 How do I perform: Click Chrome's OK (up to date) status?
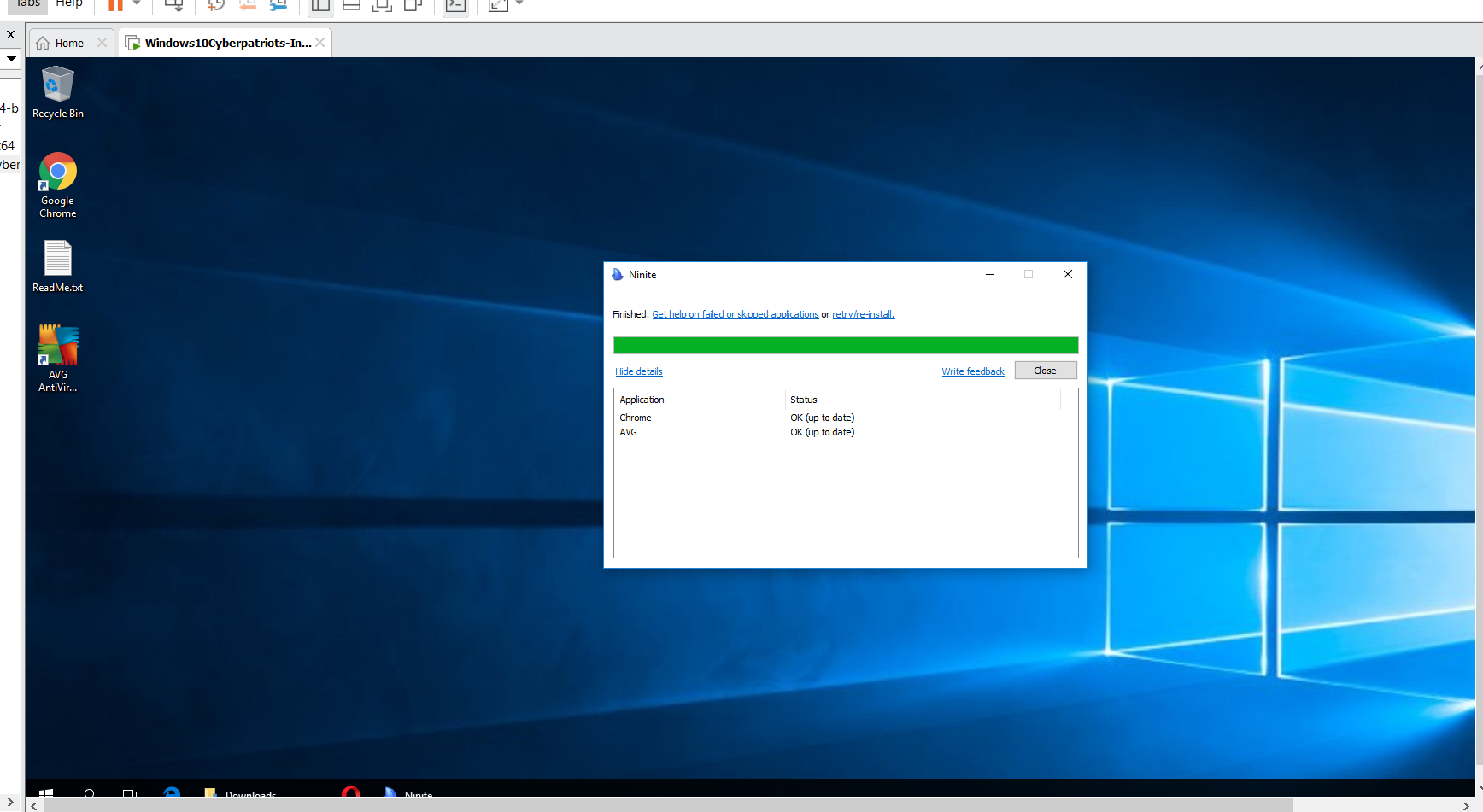pos(822,418)
